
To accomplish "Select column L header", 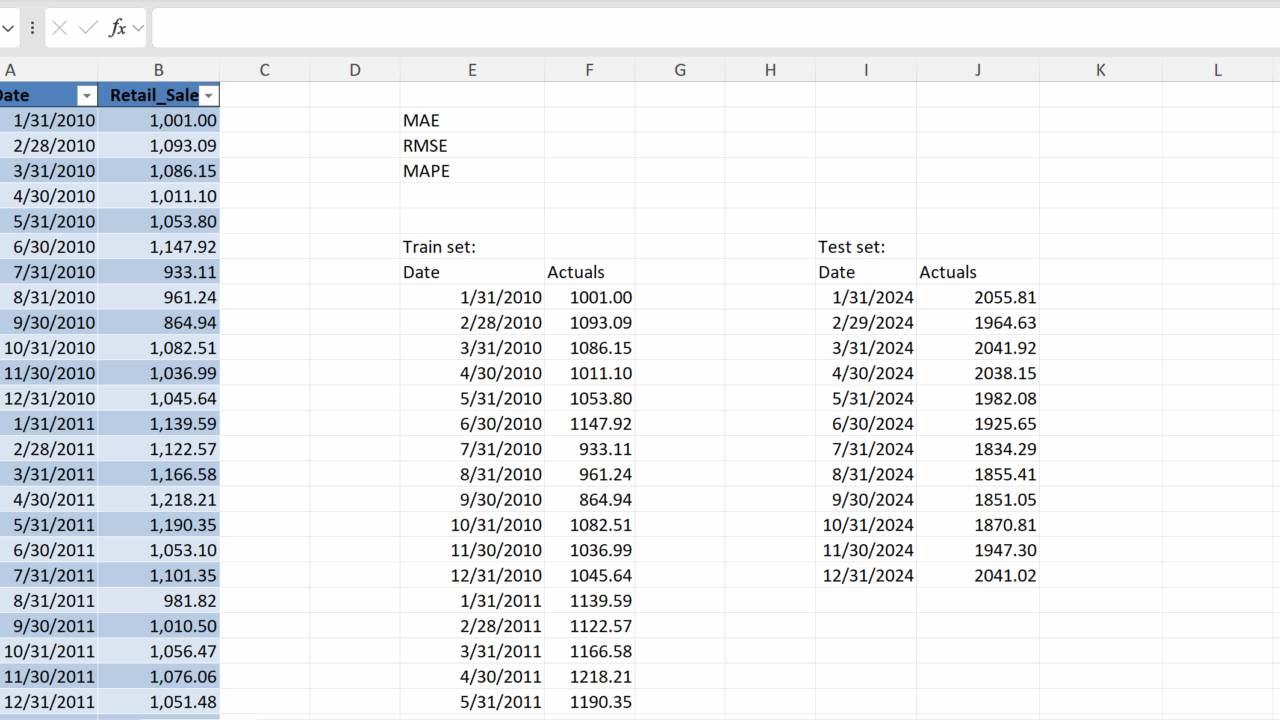I will coord(1217,70).
